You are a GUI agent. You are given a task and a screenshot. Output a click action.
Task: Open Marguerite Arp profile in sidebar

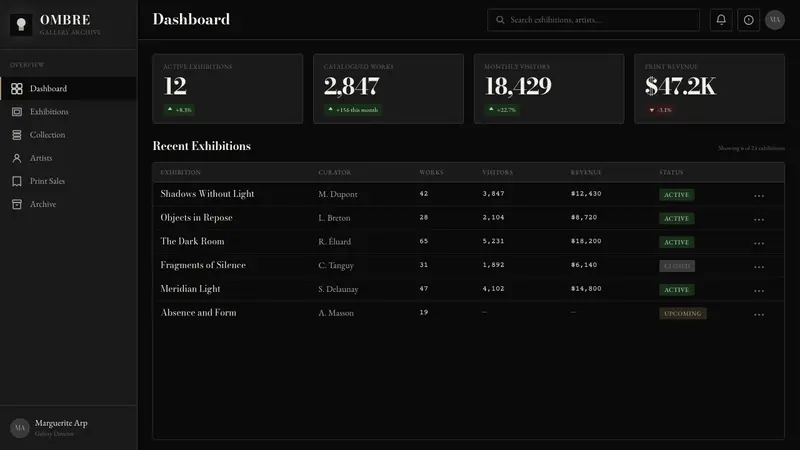(x=68, y=428)
